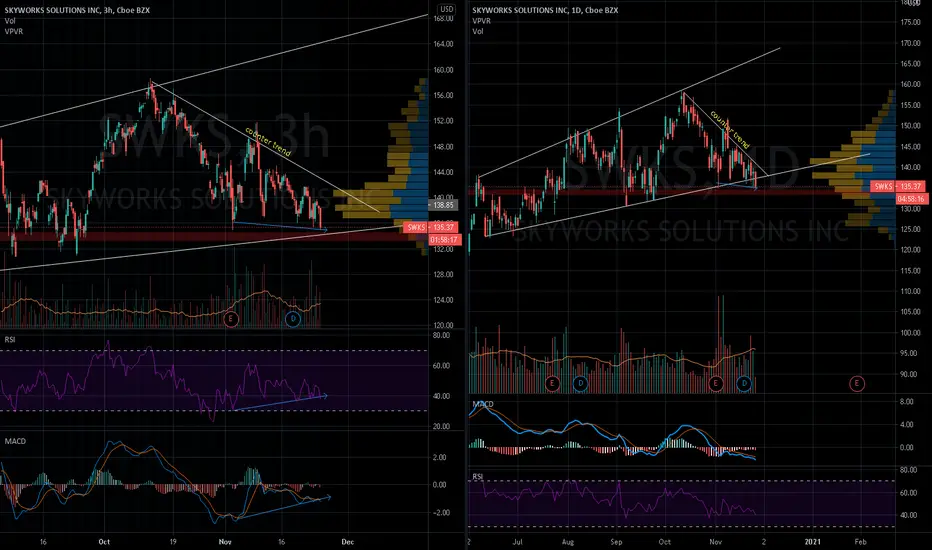
Task: Click upcoming earnings E marker near Feb 2021
Action: coord(857,384)
